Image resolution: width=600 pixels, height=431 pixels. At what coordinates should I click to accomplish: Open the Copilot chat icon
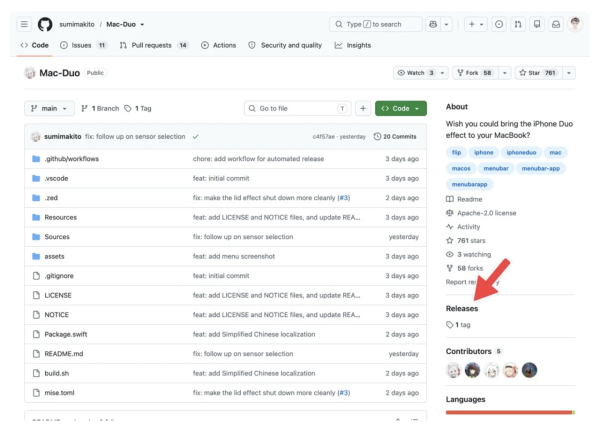point(433,24)
